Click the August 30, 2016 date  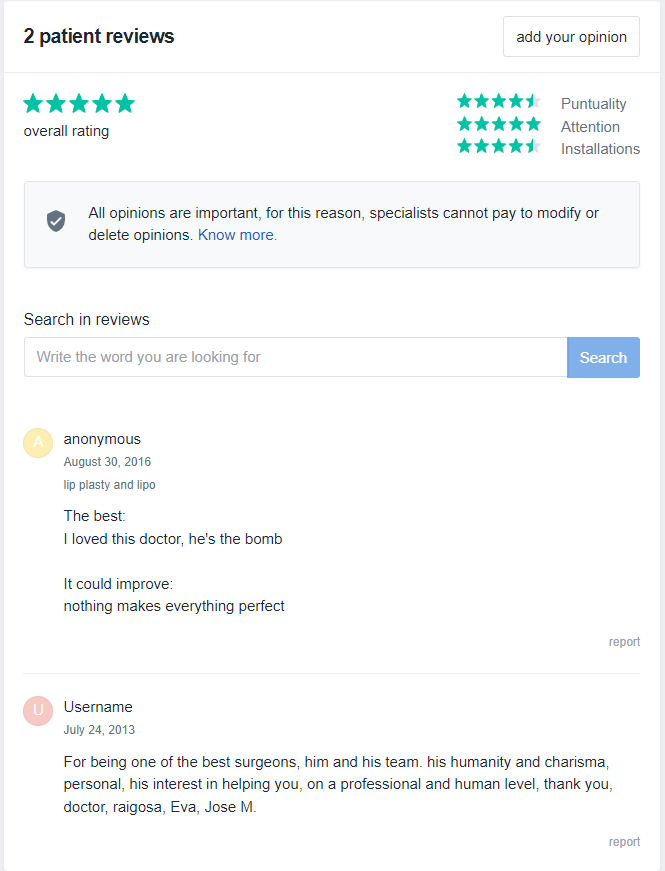(x=107, y=462)
